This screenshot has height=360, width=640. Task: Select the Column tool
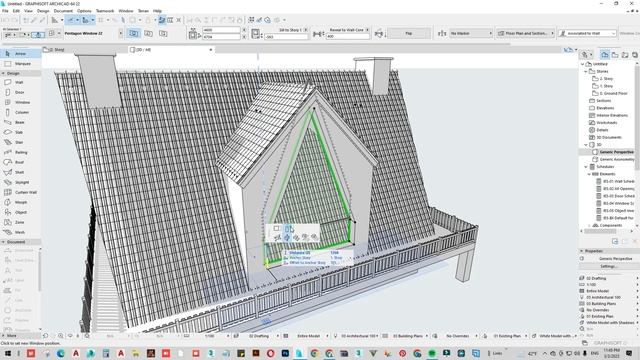pyautogui.click(x=20, y=112)
